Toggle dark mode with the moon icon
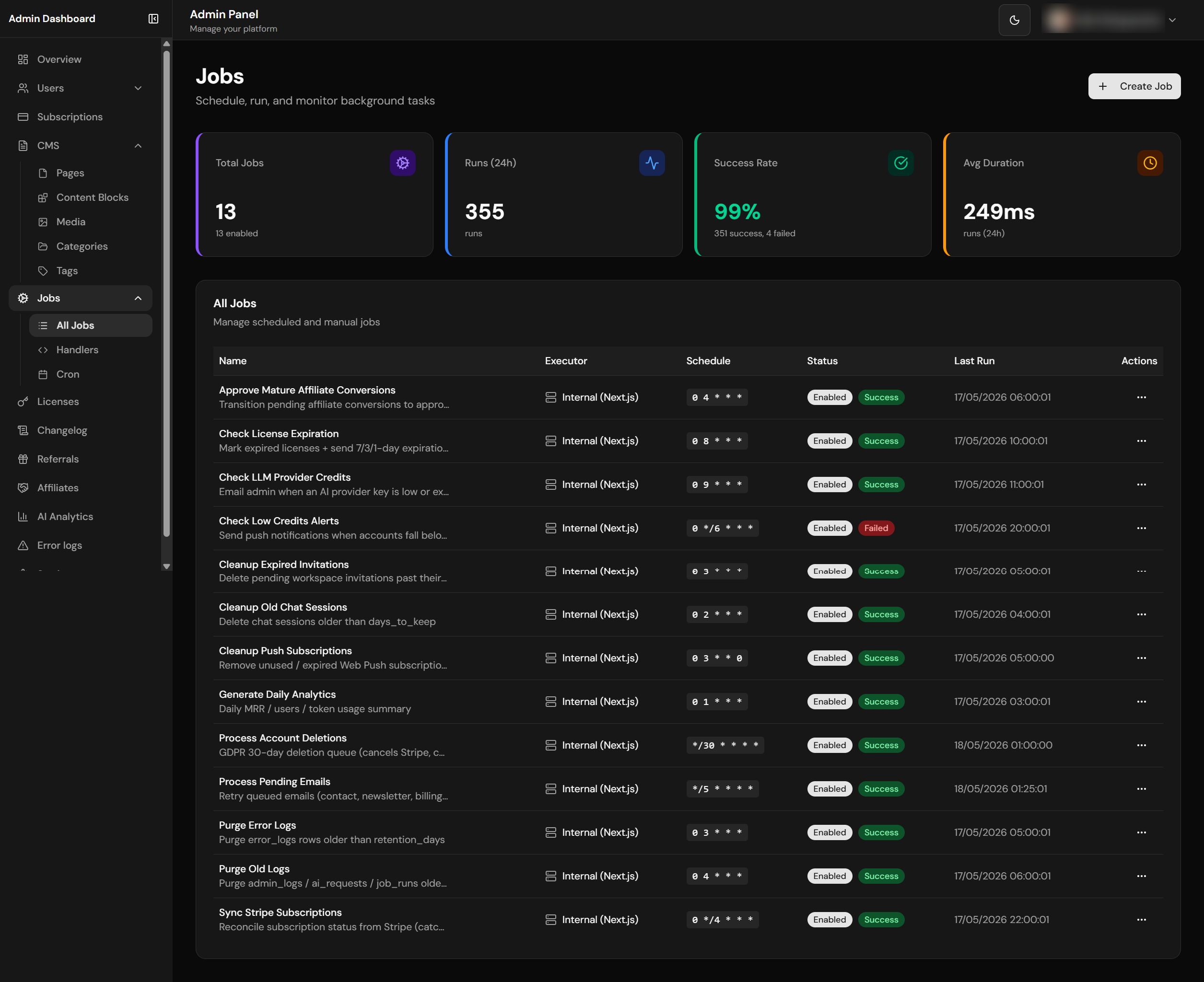Image resolution: width=1204 pixels, height=982 pixels. [x=1014, y=20]
